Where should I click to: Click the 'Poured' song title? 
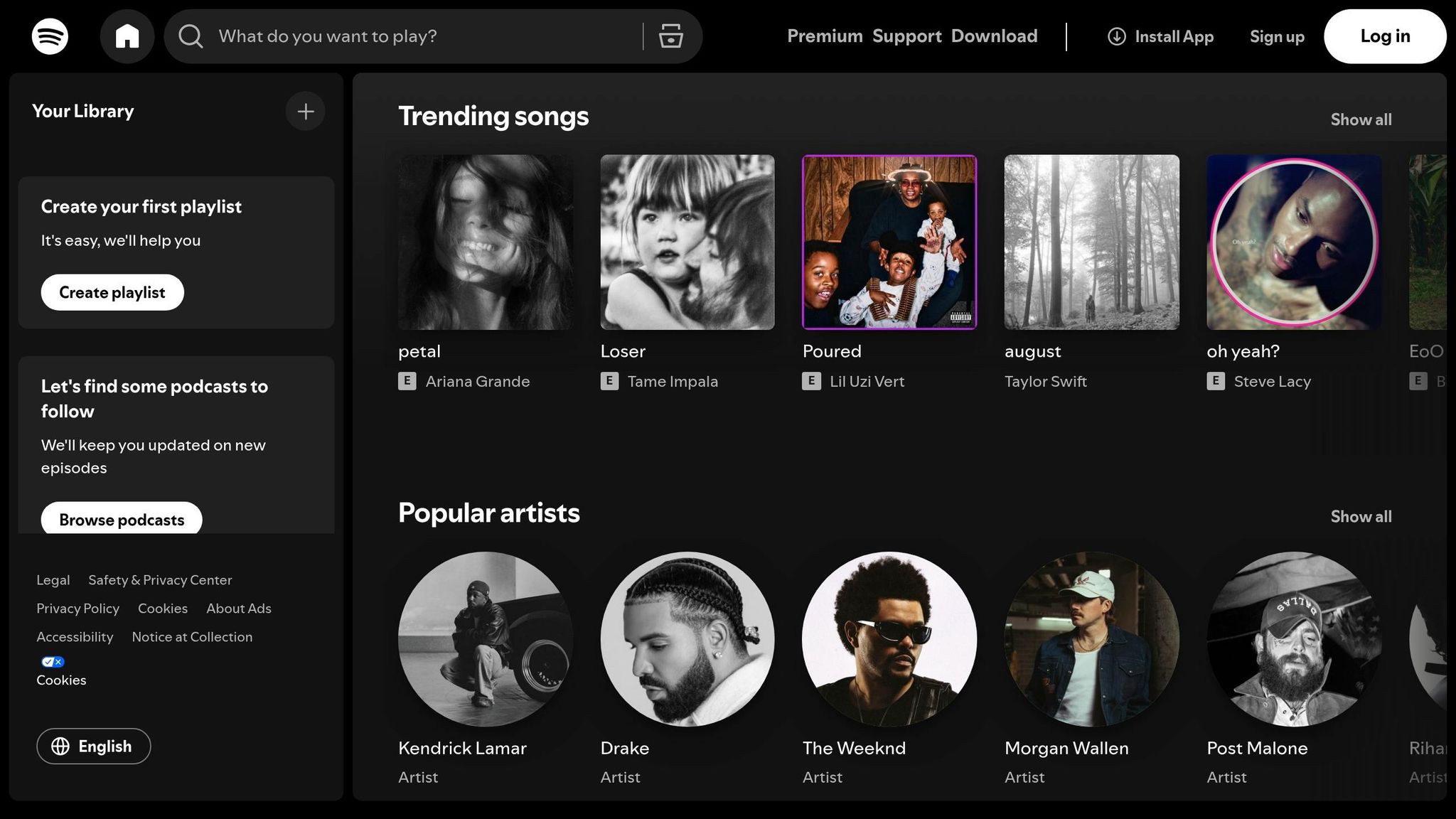click(x=832, y=351)
